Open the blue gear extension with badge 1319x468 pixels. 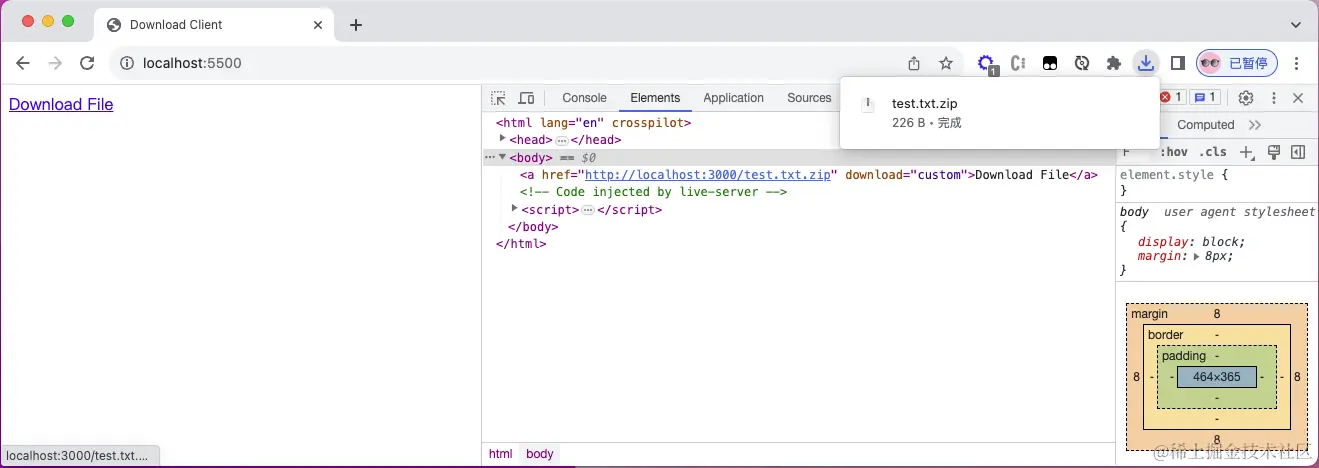(987, 64)
